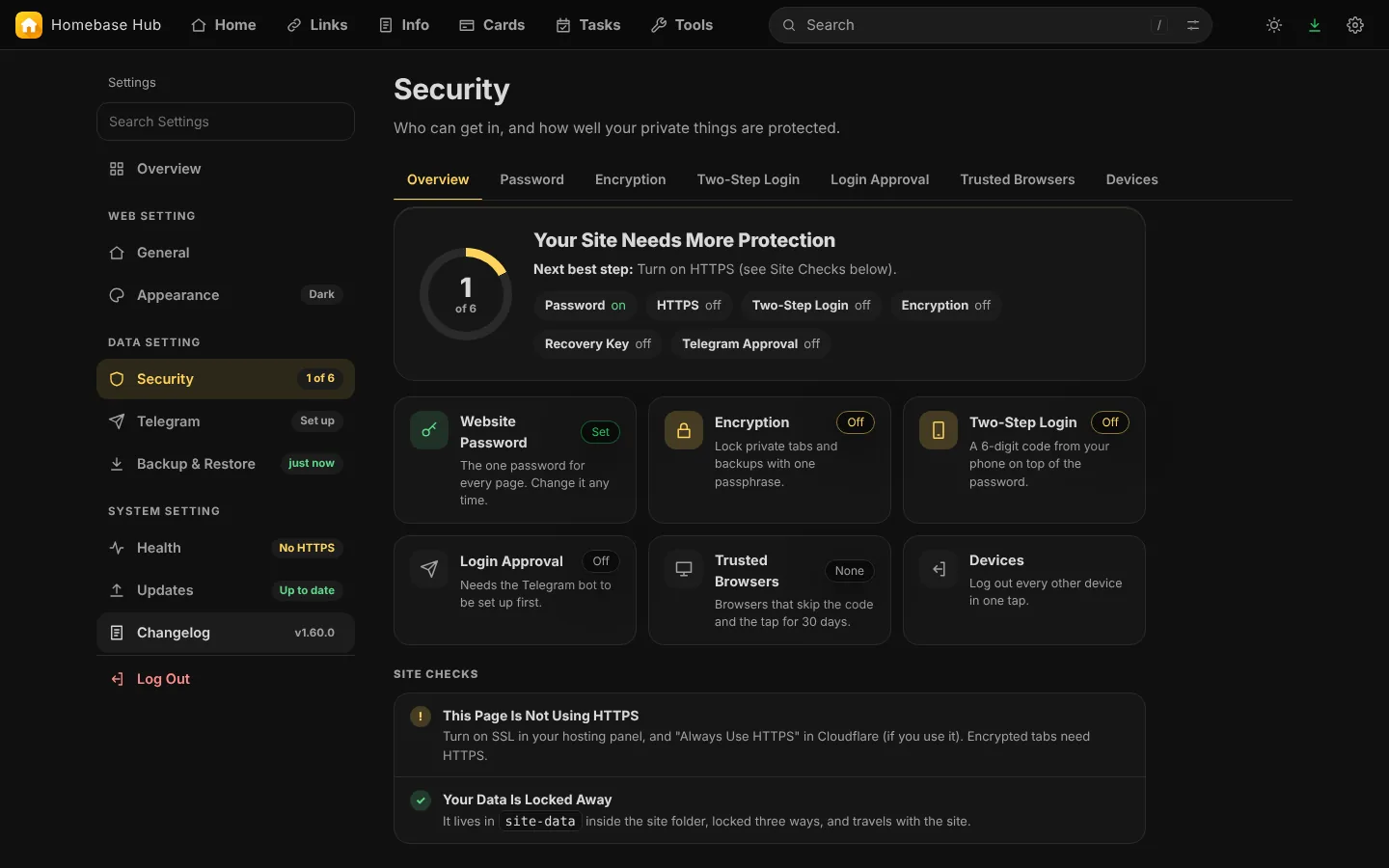This screenshot has width=1389, height=868.
Task: Click search filter sliders icon
Action: tap(1193, 25)
